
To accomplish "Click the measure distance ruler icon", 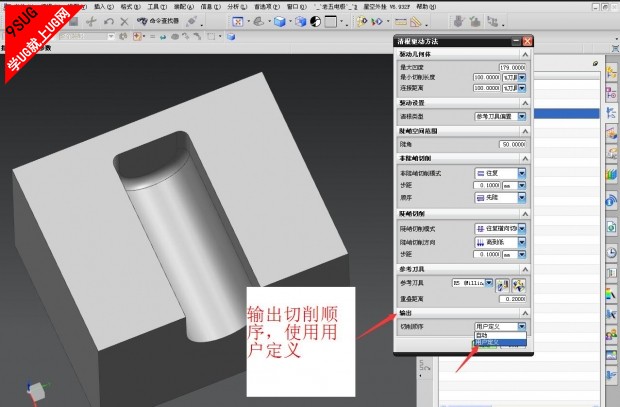I will [401, 22].
